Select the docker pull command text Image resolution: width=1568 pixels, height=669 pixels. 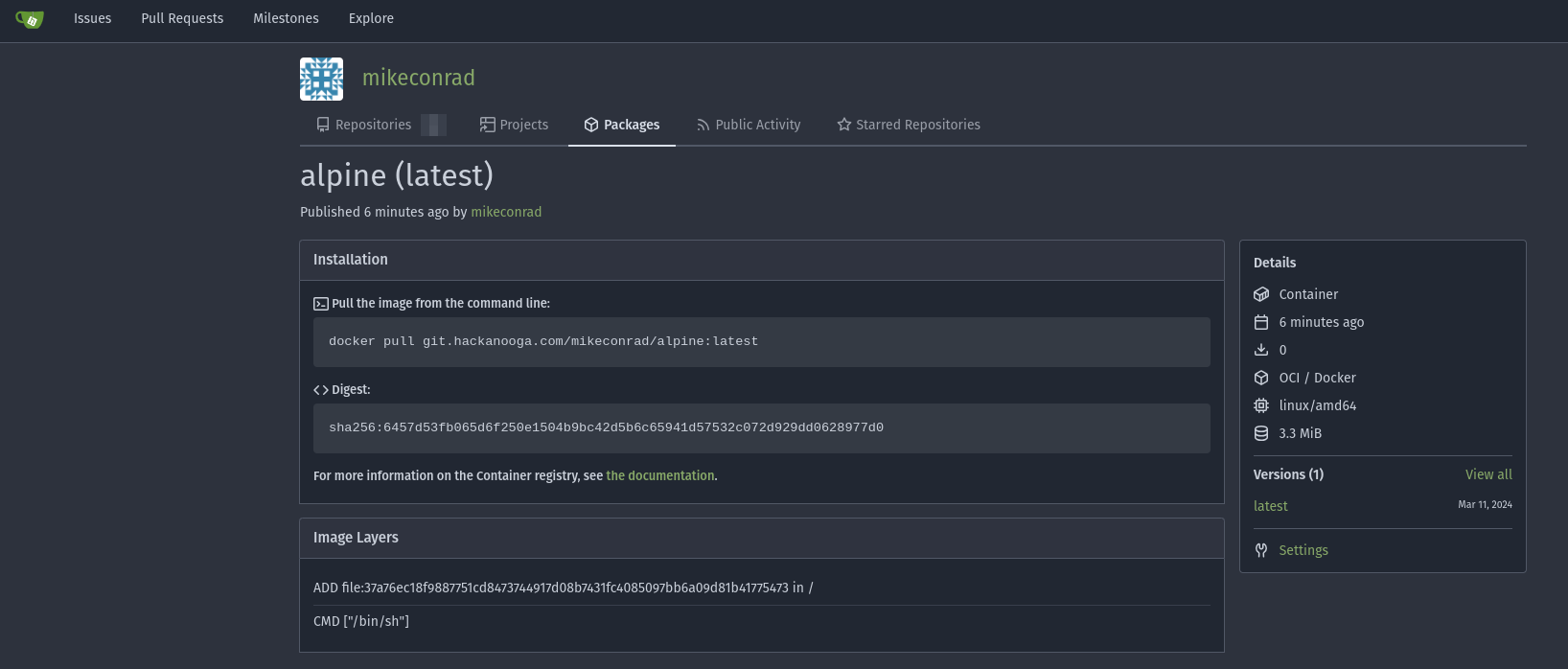pyautogui.click(x=543, y=341)
